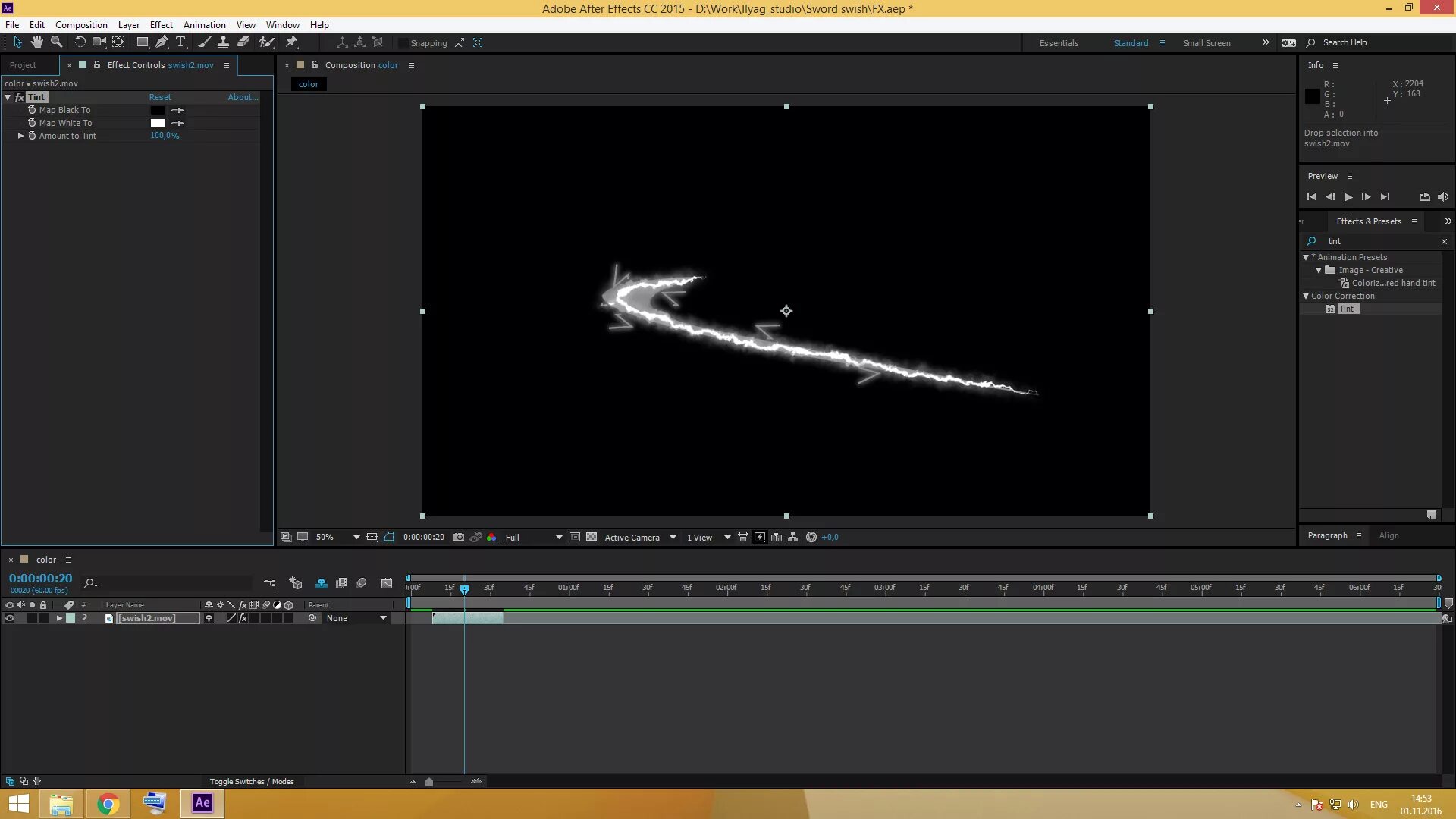Take a snapshot with camera icon
This screenshot has height=819, width=1456.
(x=458, y=537)
